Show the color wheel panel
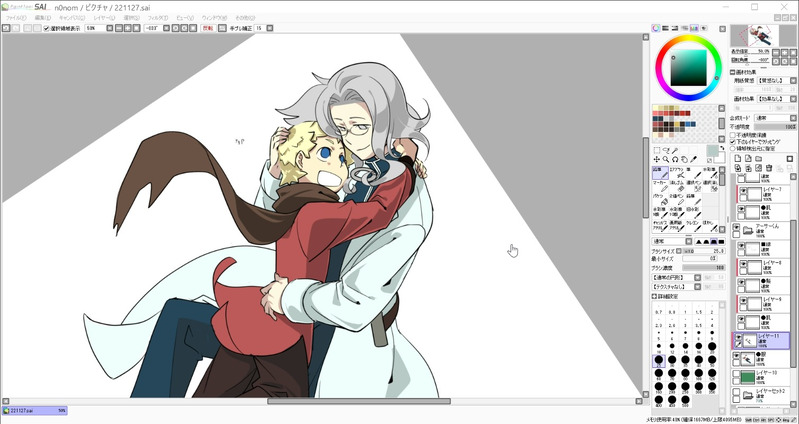 point(656,28)
